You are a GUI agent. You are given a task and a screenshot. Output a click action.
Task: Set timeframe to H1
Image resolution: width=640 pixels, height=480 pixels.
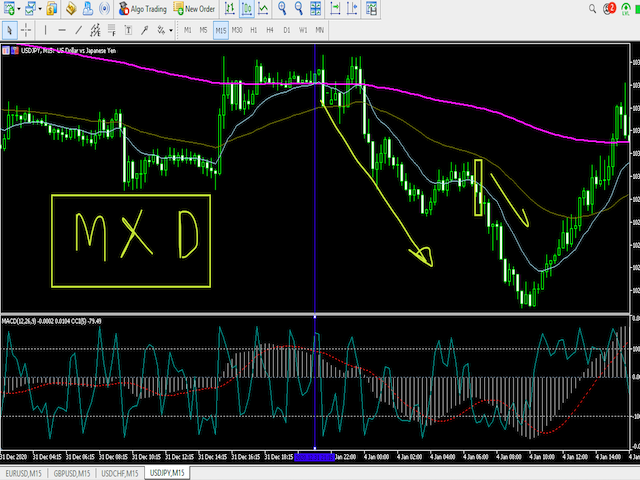(253, 30)
